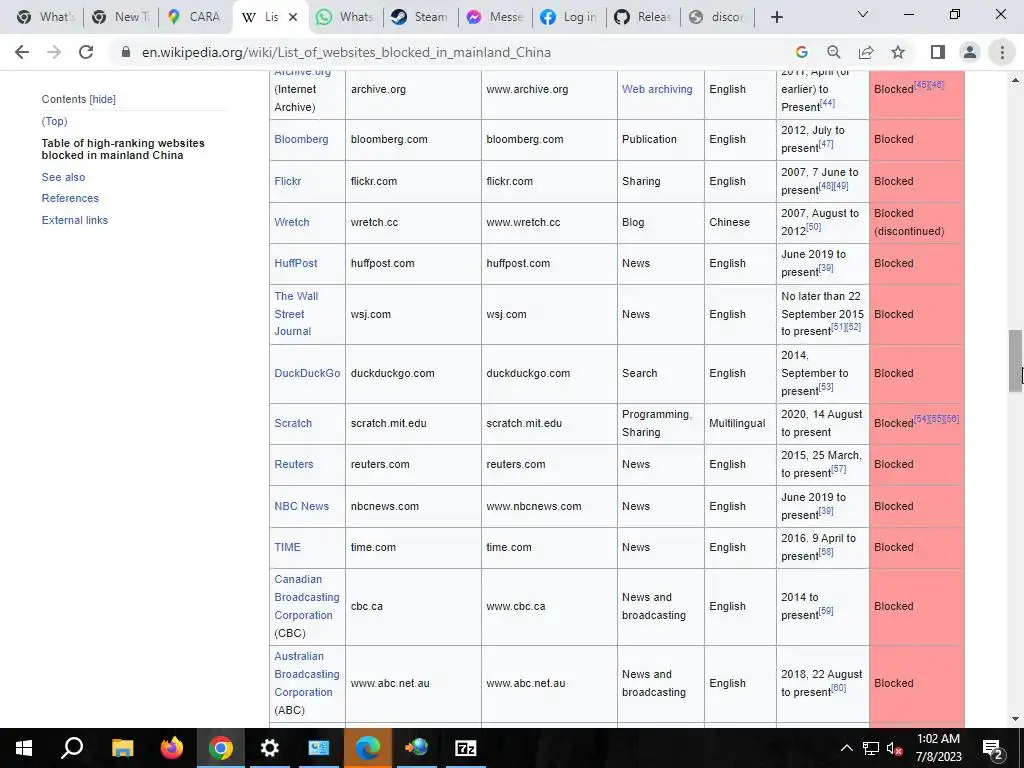
Task: Switch to the Messenger tab
Action: 494,17
